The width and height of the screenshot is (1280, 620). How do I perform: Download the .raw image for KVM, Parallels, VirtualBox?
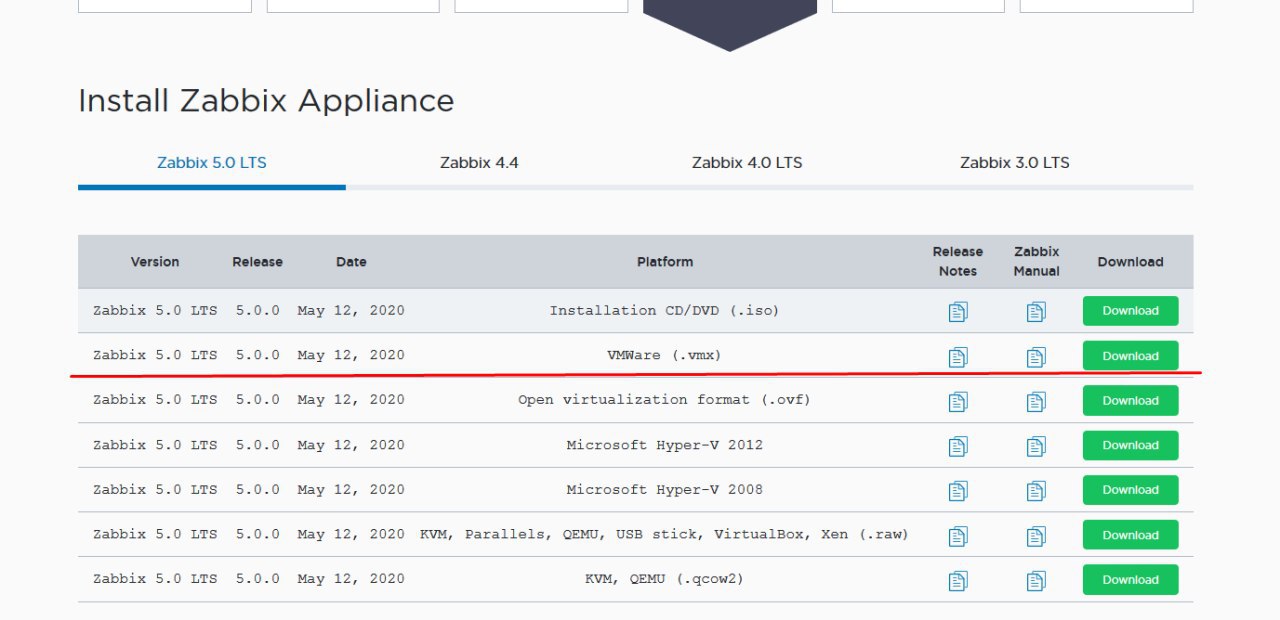1130,535
